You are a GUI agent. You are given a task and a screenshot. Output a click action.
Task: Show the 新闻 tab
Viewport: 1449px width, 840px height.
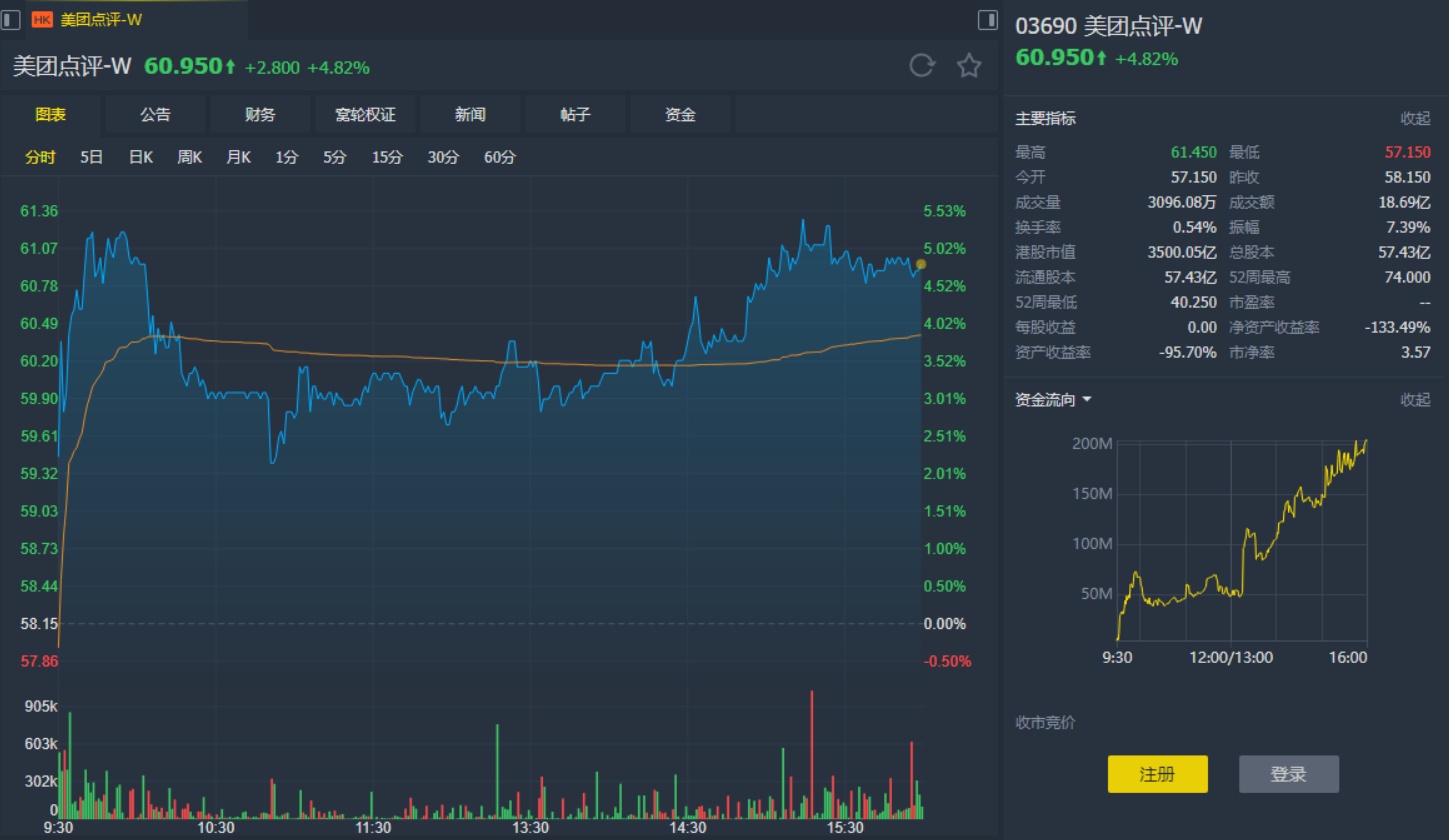(x=470, y=114)
